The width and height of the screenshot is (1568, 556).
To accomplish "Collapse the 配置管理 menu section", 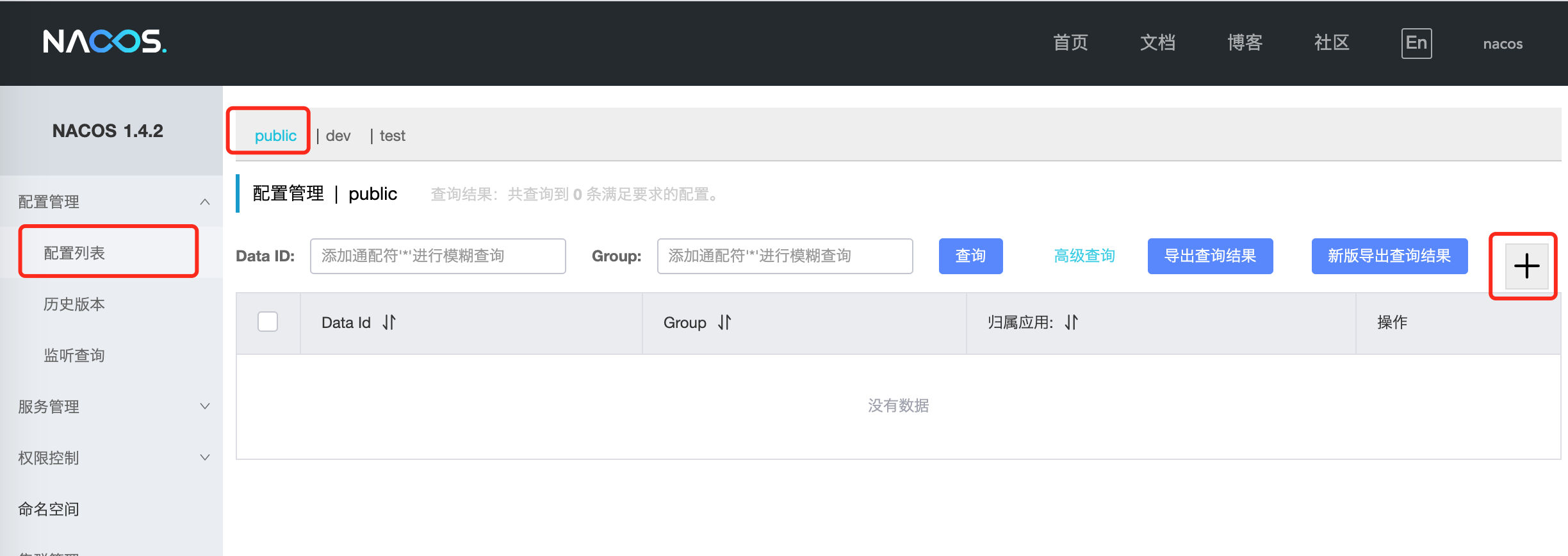I will [x=111, y=202].
